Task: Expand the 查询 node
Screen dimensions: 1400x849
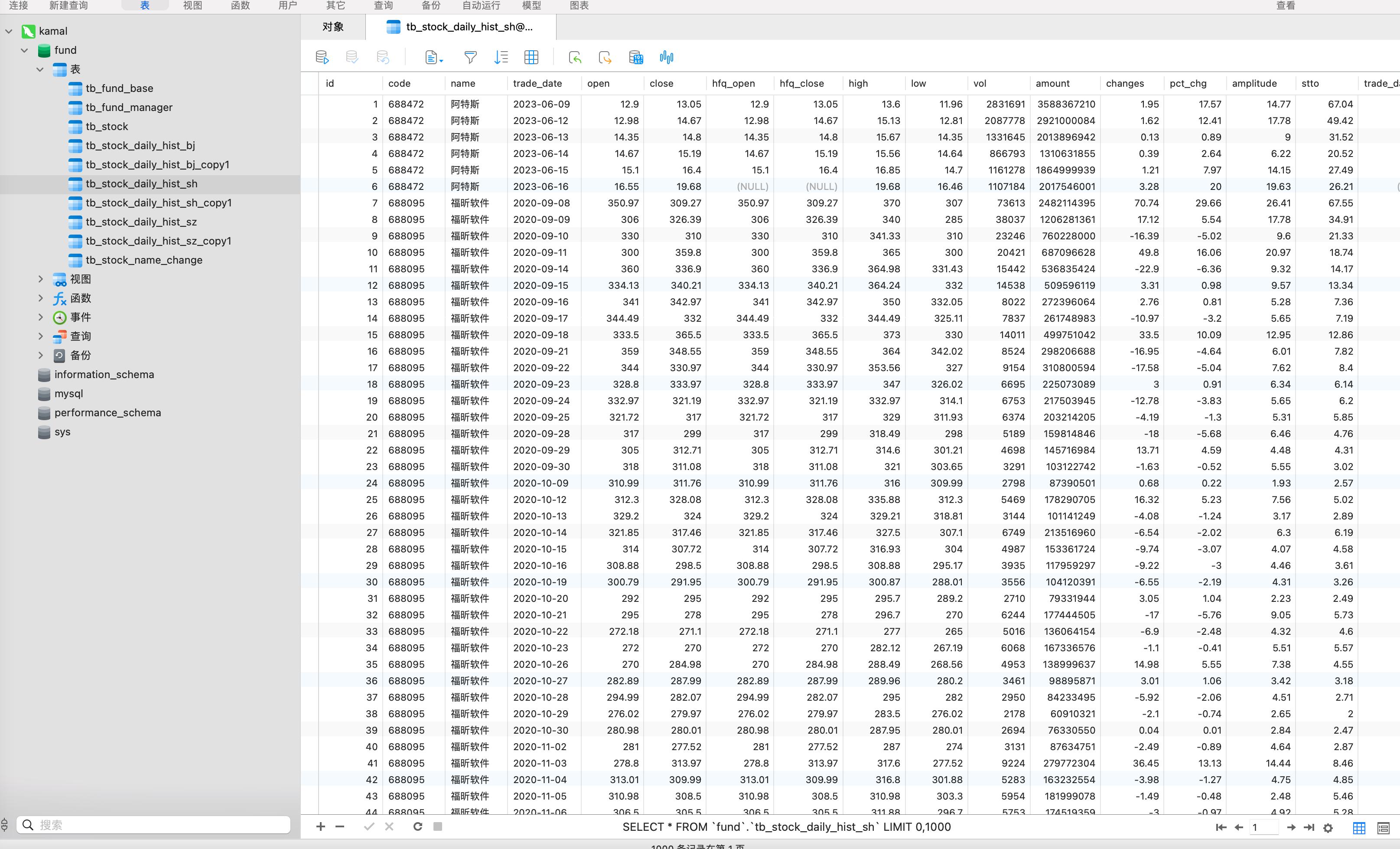Action: click(x=40, y=336)
